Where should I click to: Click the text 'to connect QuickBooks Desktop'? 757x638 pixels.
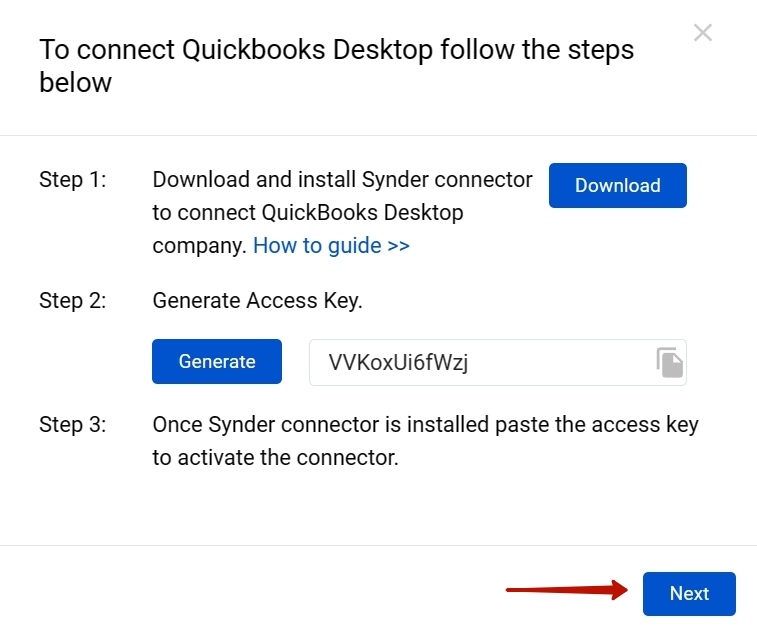point(307,213)
